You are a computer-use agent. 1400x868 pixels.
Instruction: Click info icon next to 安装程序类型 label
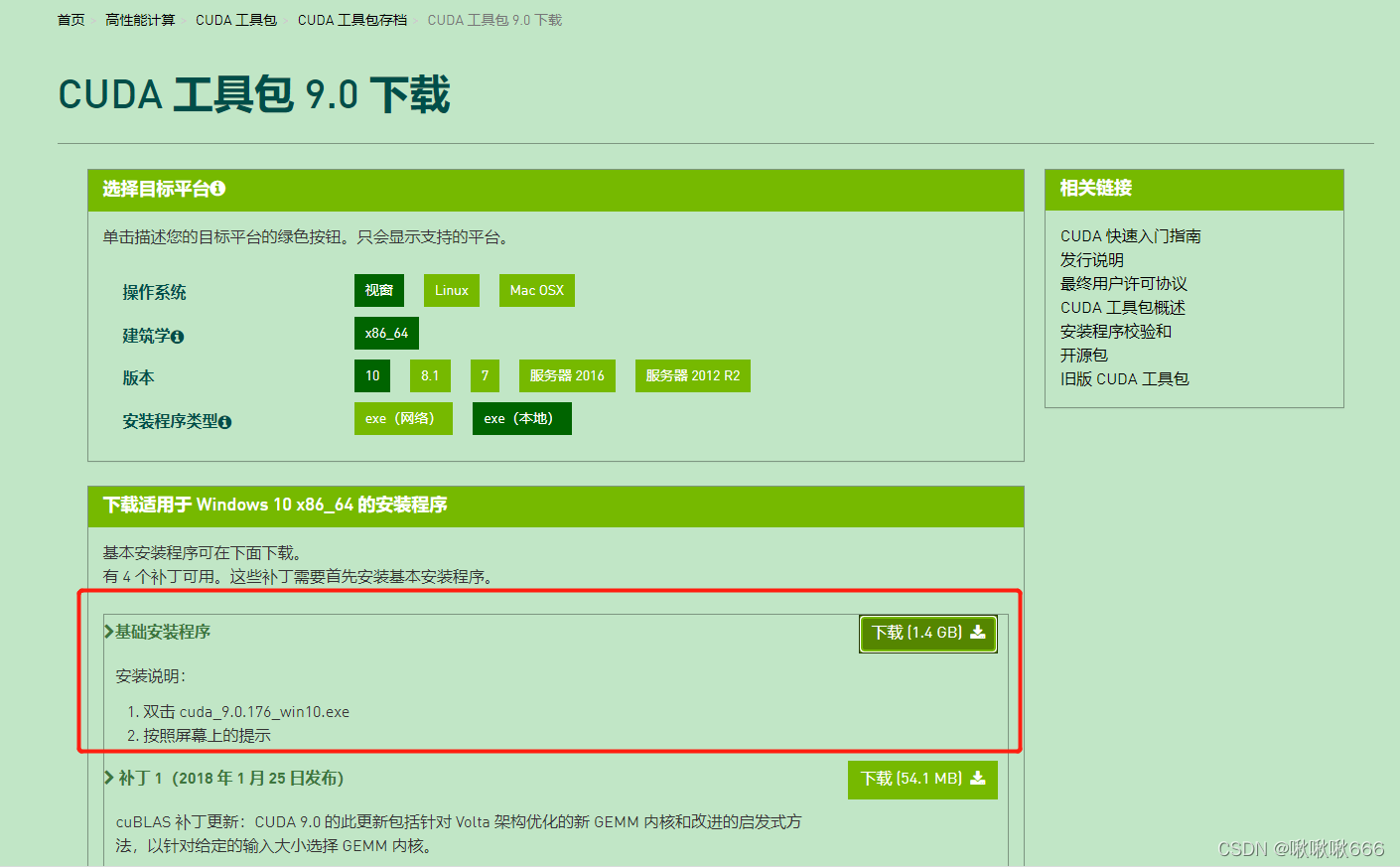tap(225, 422)
